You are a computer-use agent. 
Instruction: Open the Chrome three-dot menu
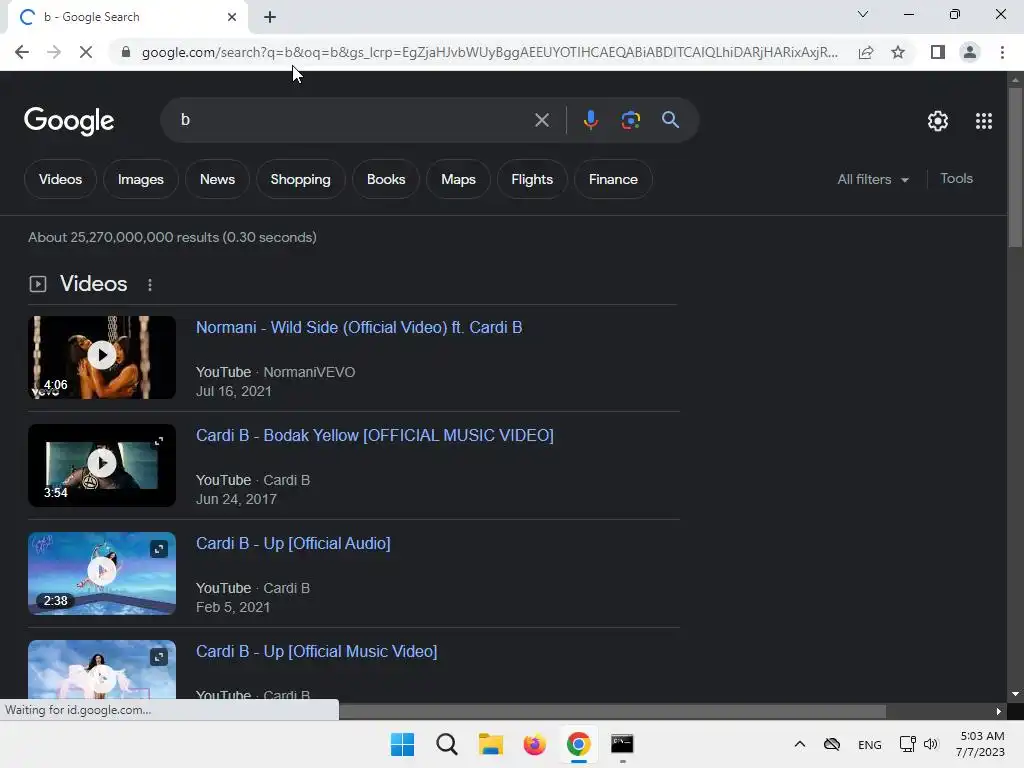click(1002, 52)
